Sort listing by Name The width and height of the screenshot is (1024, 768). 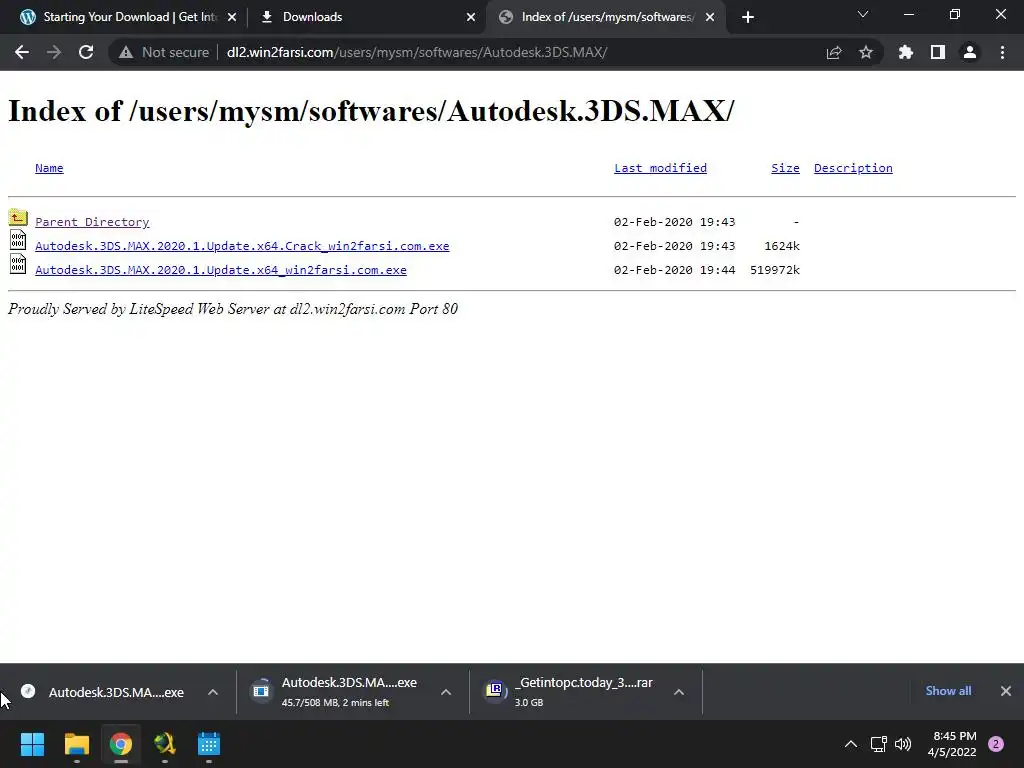click(49, 168)
